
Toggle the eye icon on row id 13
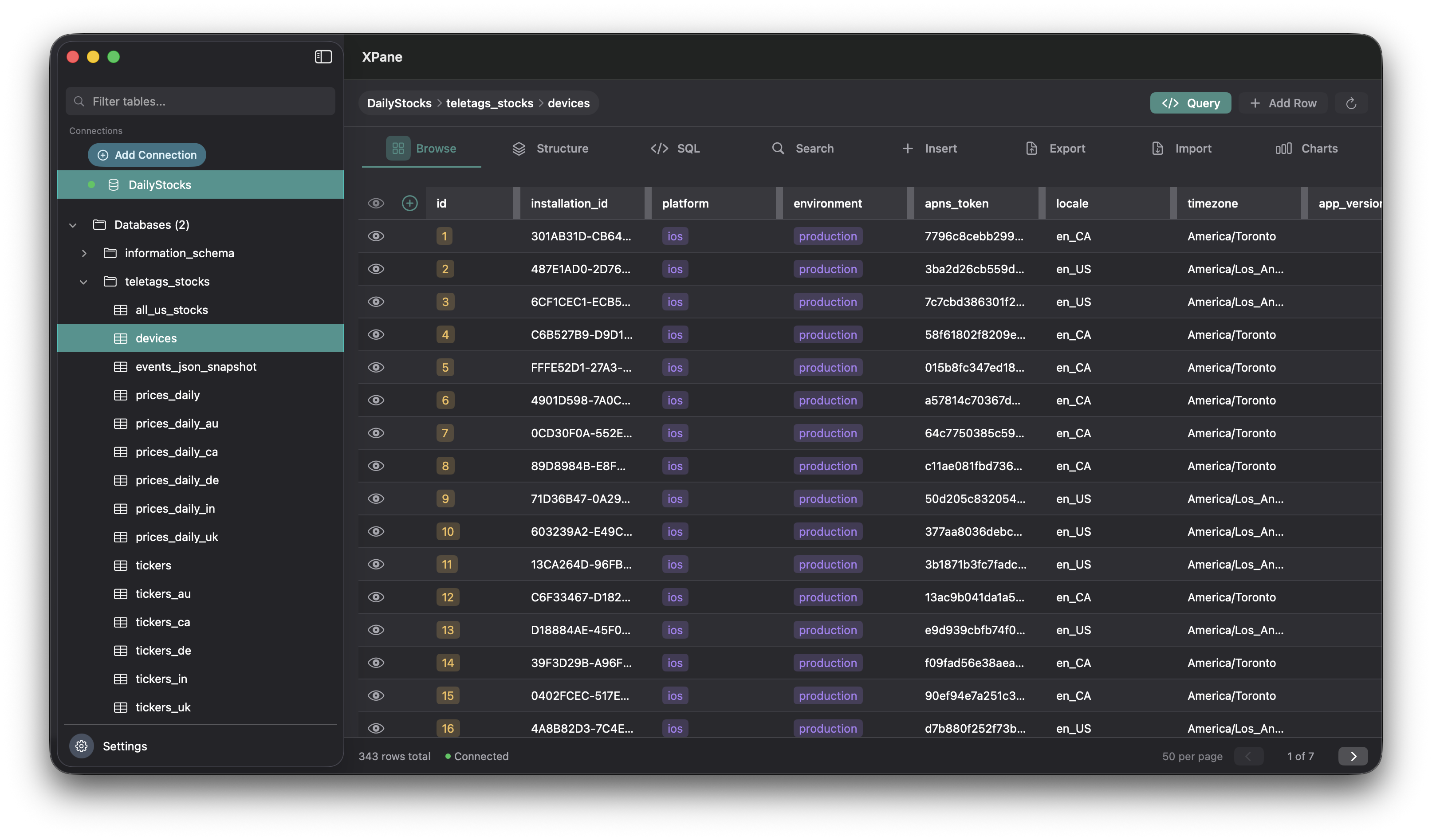[x=376, y=630]
